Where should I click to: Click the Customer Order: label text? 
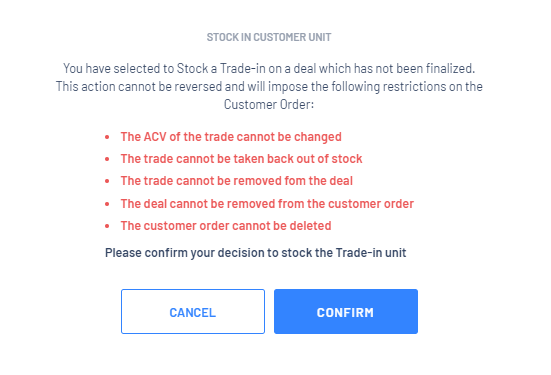pos(269,104)
